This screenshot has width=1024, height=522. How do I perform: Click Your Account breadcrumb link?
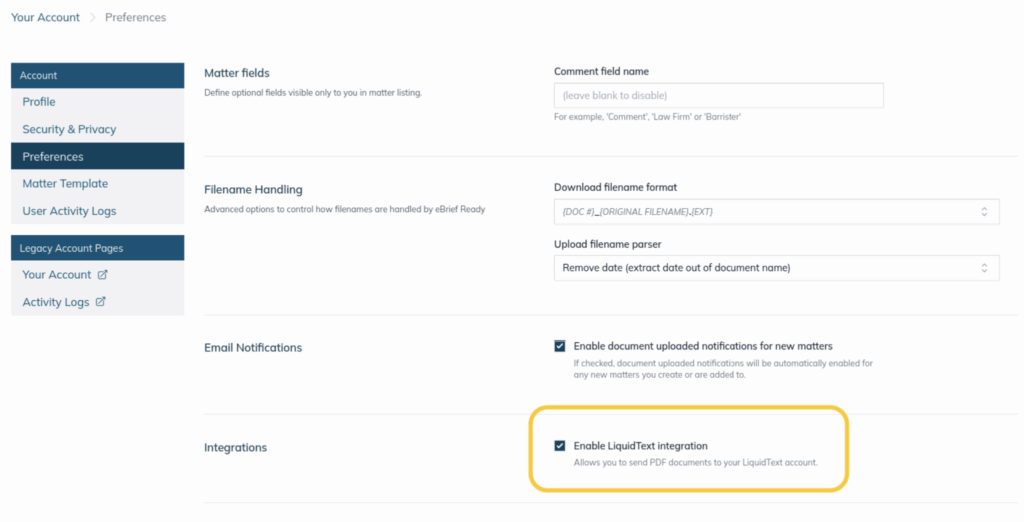(43, 17)
